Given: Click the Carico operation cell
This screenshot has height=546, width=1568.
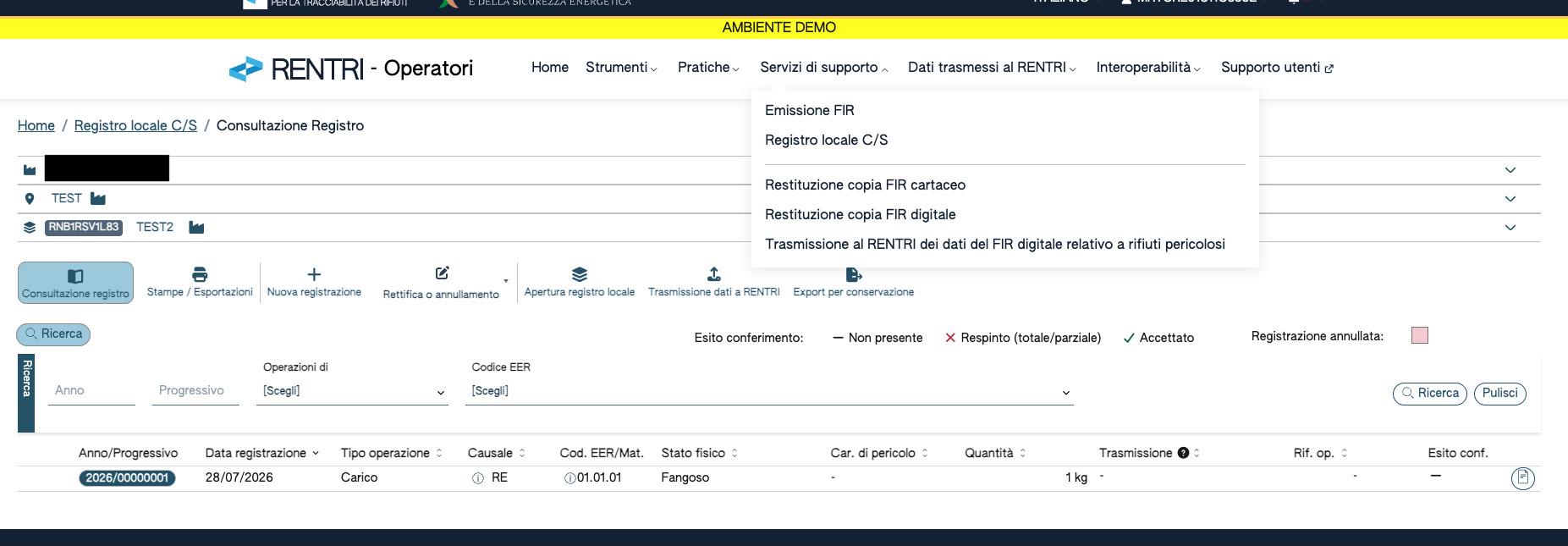Looking at the screenshot, I should click(359, 478).
